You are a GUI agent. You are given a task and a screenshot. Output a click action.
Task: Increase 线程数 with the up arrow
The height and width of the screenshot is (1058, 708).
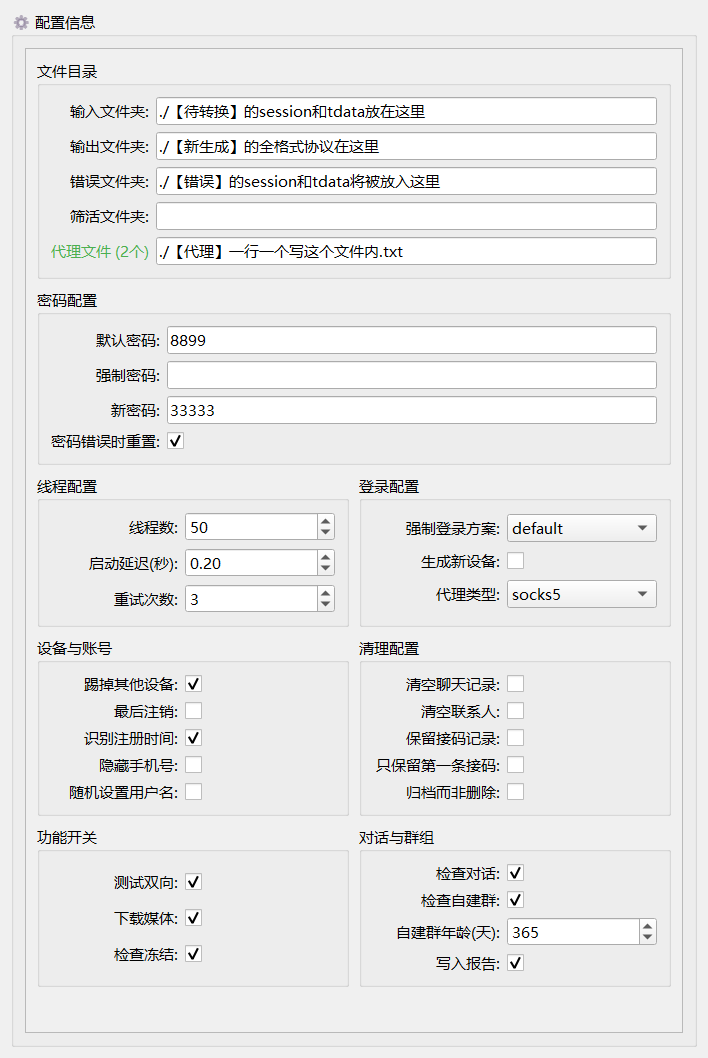326,521
